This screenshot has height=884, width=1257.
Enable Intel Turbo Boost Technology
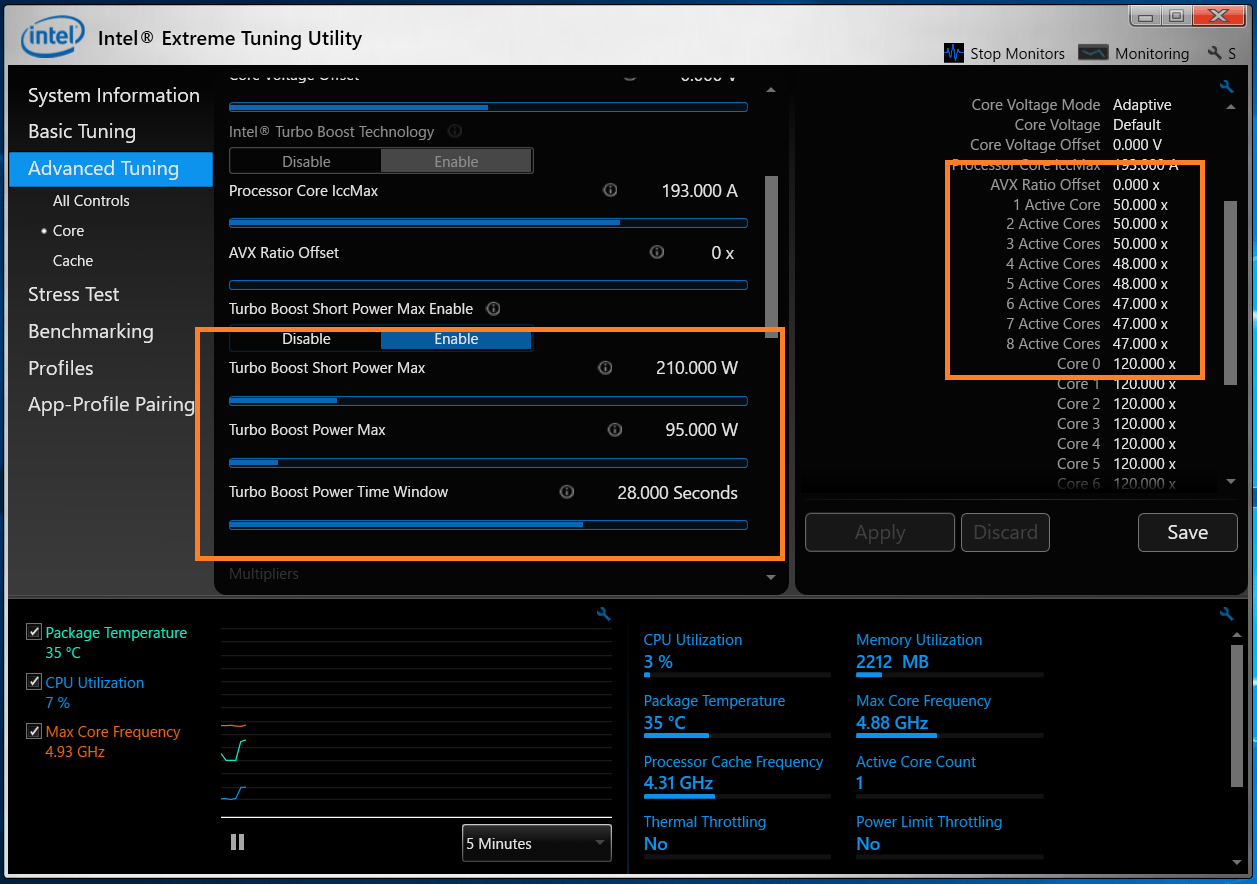(456, 161)
